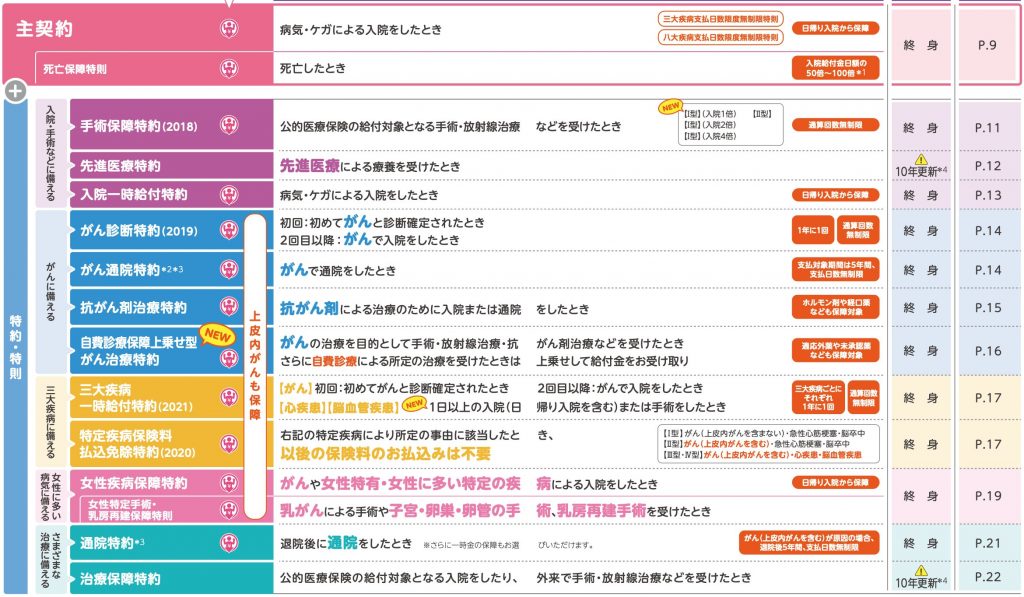Click the round icon beside 女性疾病保障特約
The height and width of the screenshot is (597, 1024).
click(229, 484)
